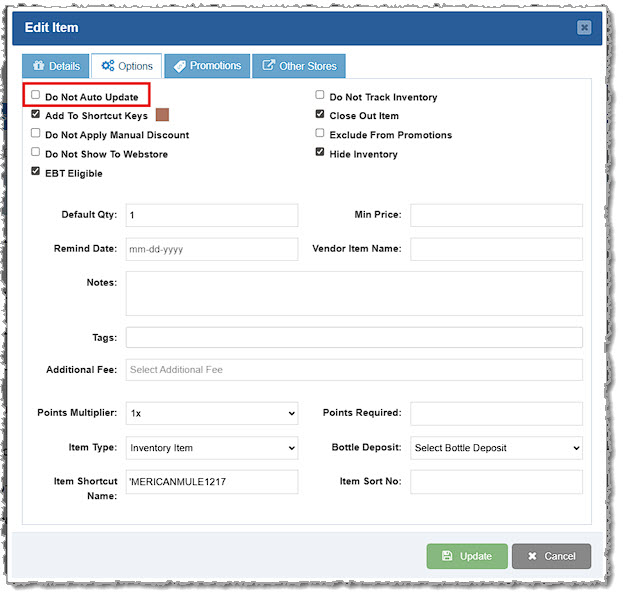The width and height of the screenshot is (623, 600).
Task: Uncheck Add To Shortcut Keys
Action: tap(35, 114)
